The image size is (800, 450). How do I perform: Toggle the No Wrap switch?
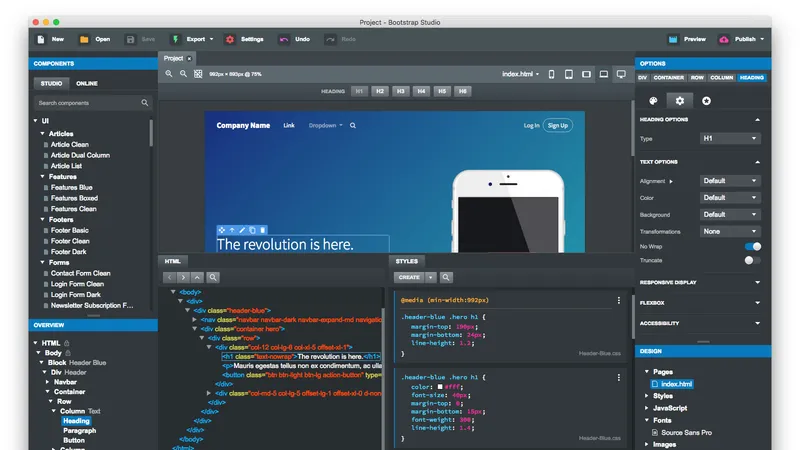753,246
